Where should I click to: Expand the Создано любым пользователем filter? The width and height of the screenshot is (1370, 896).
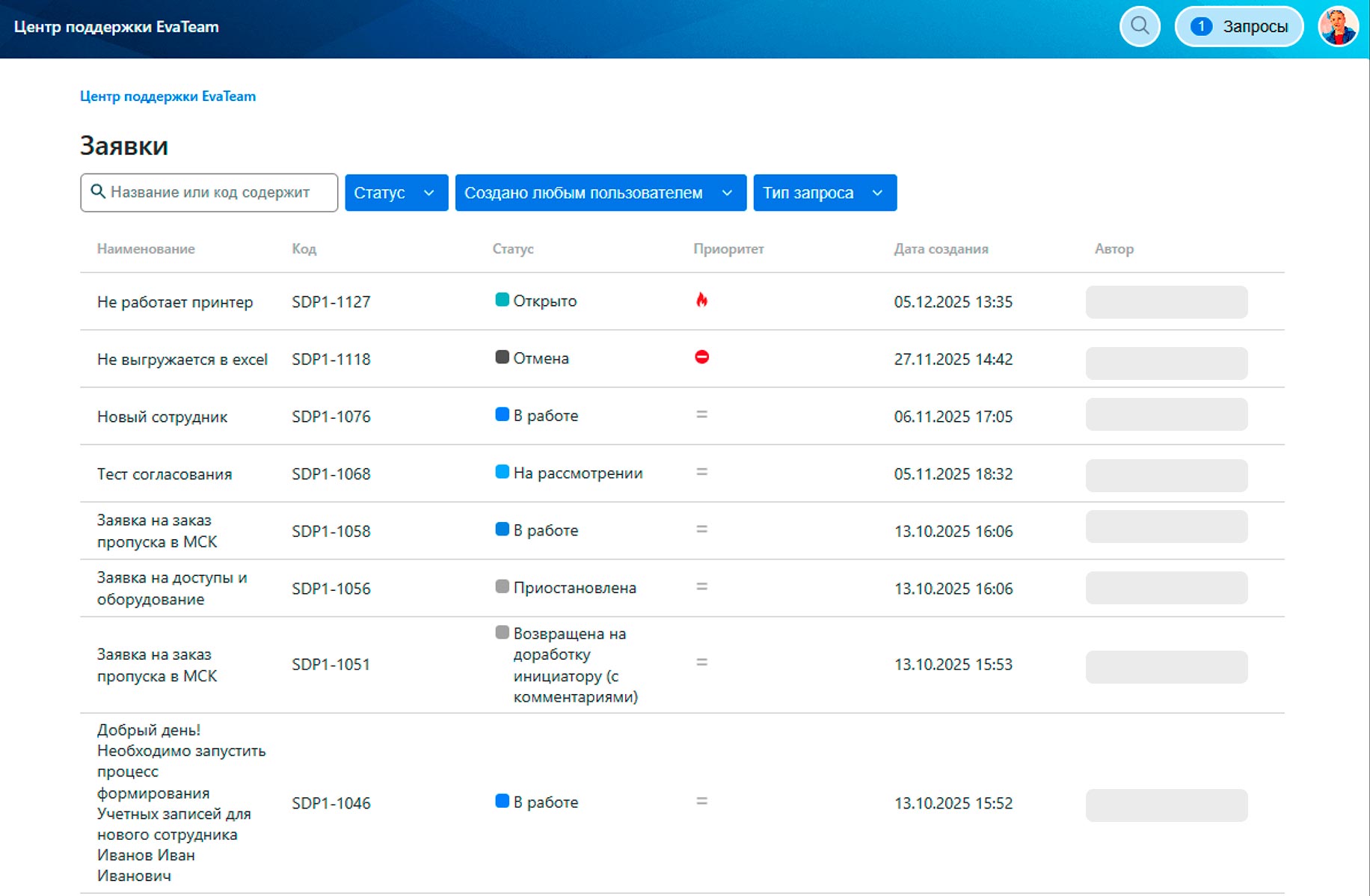[x=599, y=192]
